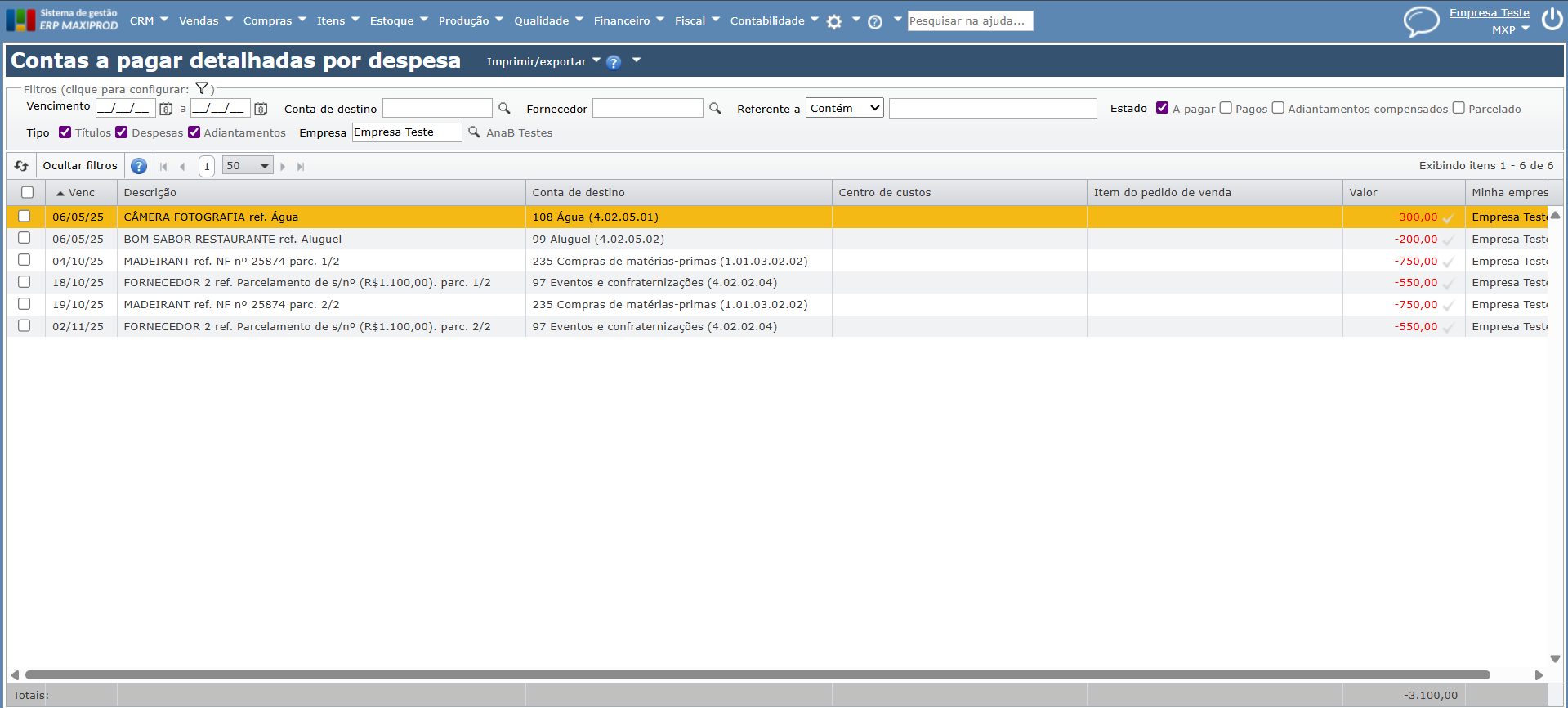Enable the Pagos checkbox

coord(1226,108)
